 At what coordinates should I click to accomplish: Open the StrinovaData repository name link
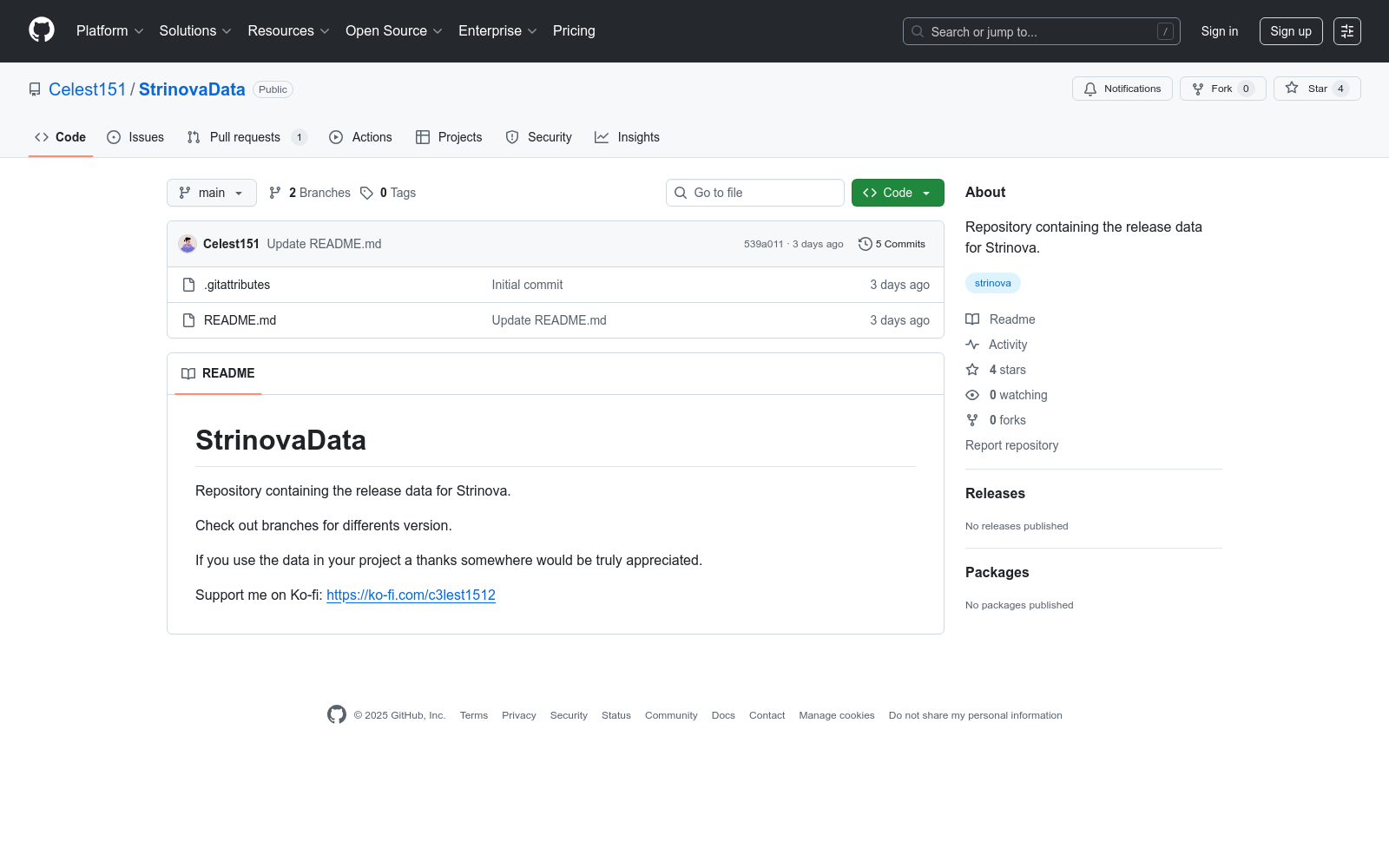pyautogui.click(x=192, y=89)
